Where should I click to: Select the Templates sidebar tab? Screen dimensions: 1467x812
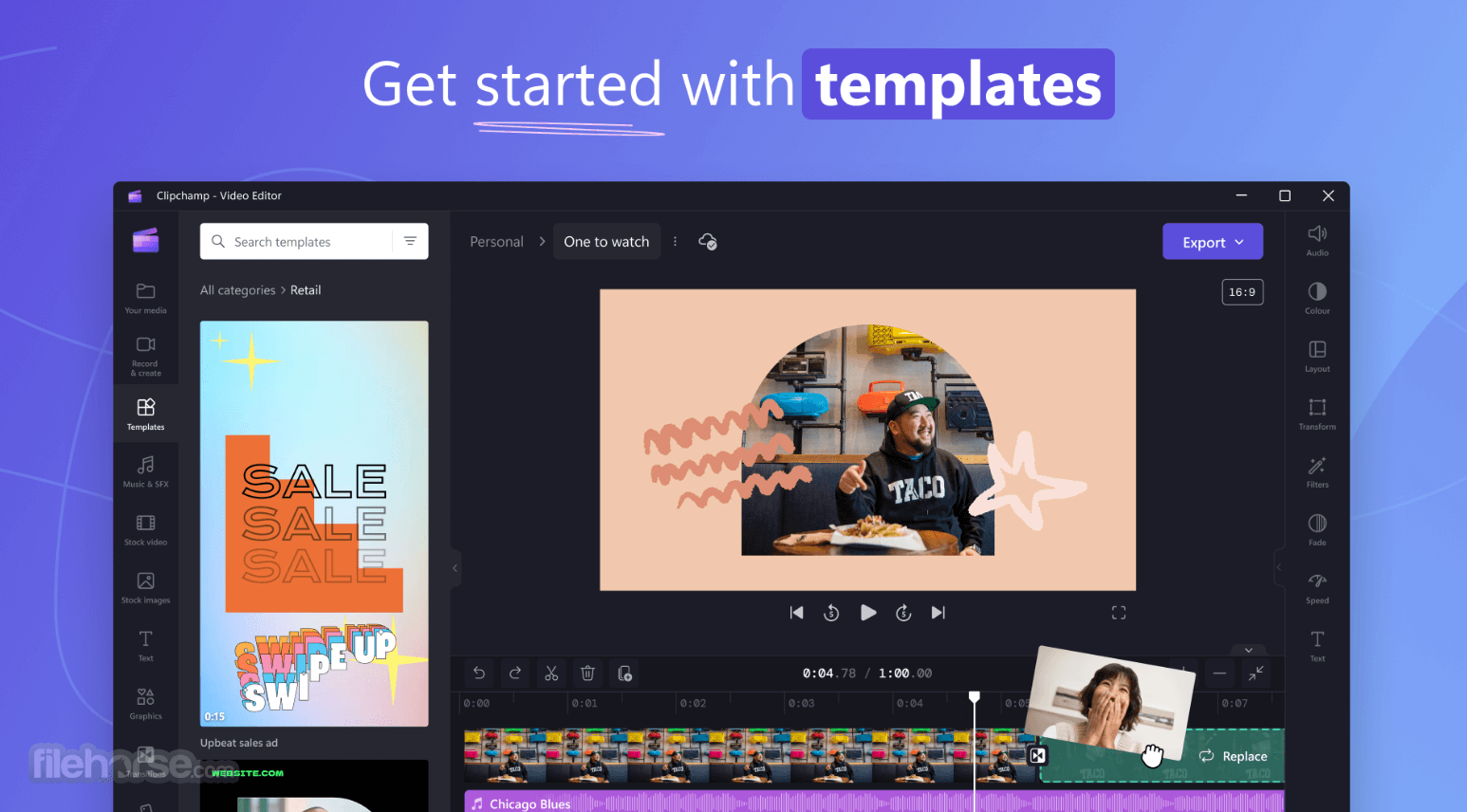click(145, 415)
